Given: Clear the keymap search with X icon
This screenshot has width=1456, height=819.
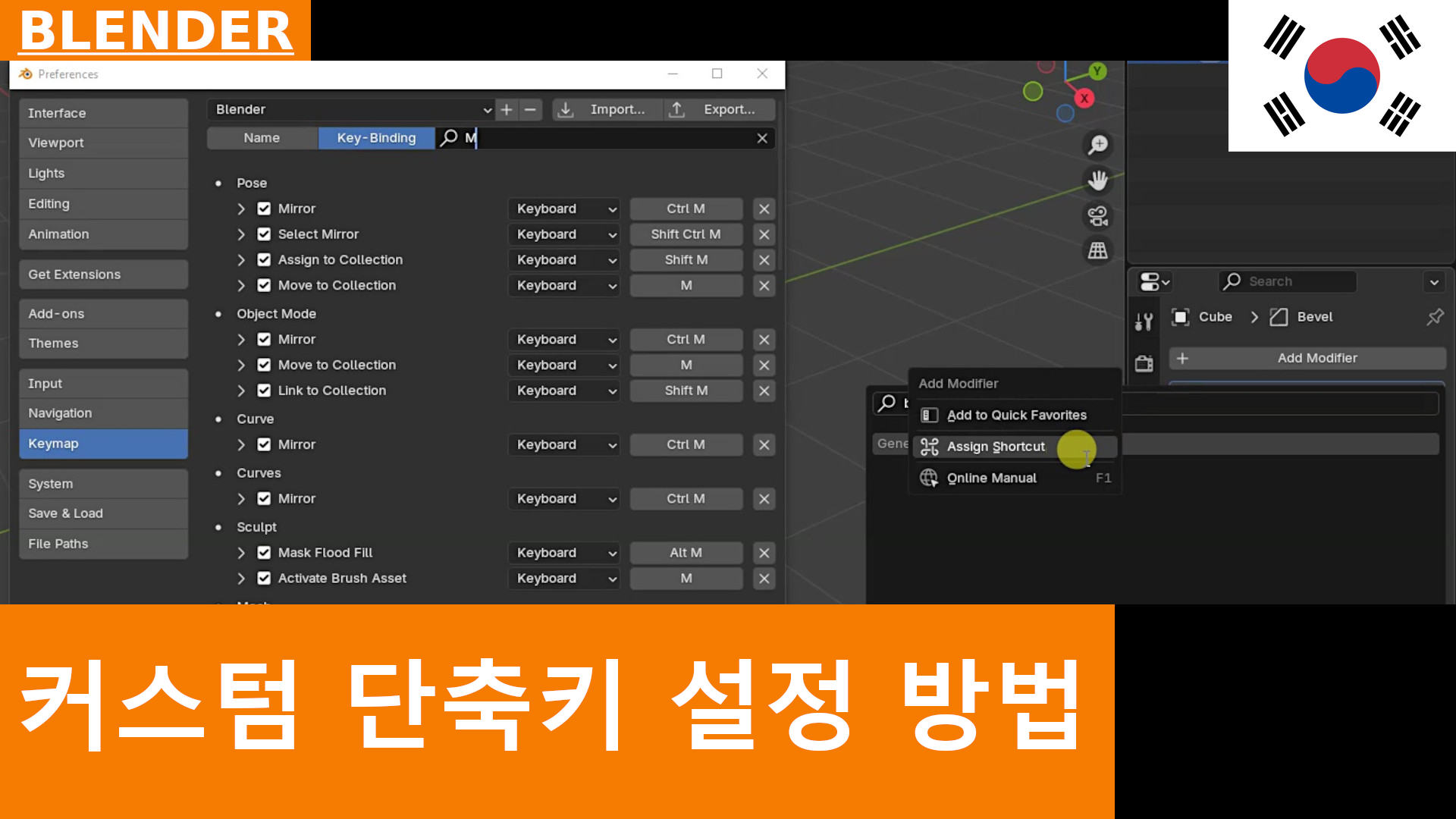Looking at the screenshot, I should click(x=762, y=138).
